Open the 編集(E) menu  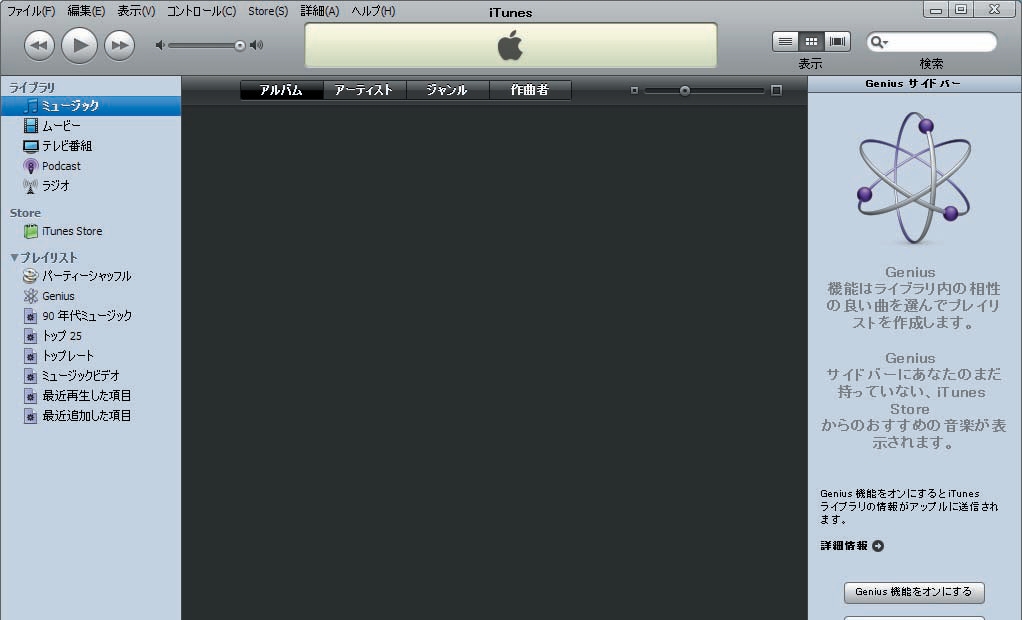point(86,11)
